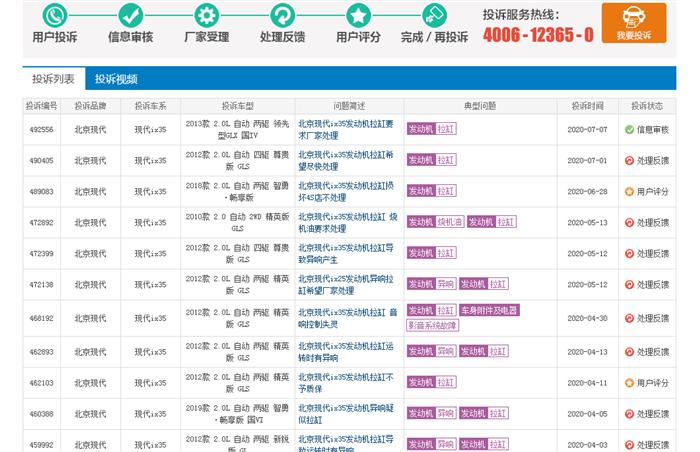The height and width of the screenshot is (452, 700).
Task: Click 发动机 拉缸 tag in row 462103
Action: click(432, 382)
